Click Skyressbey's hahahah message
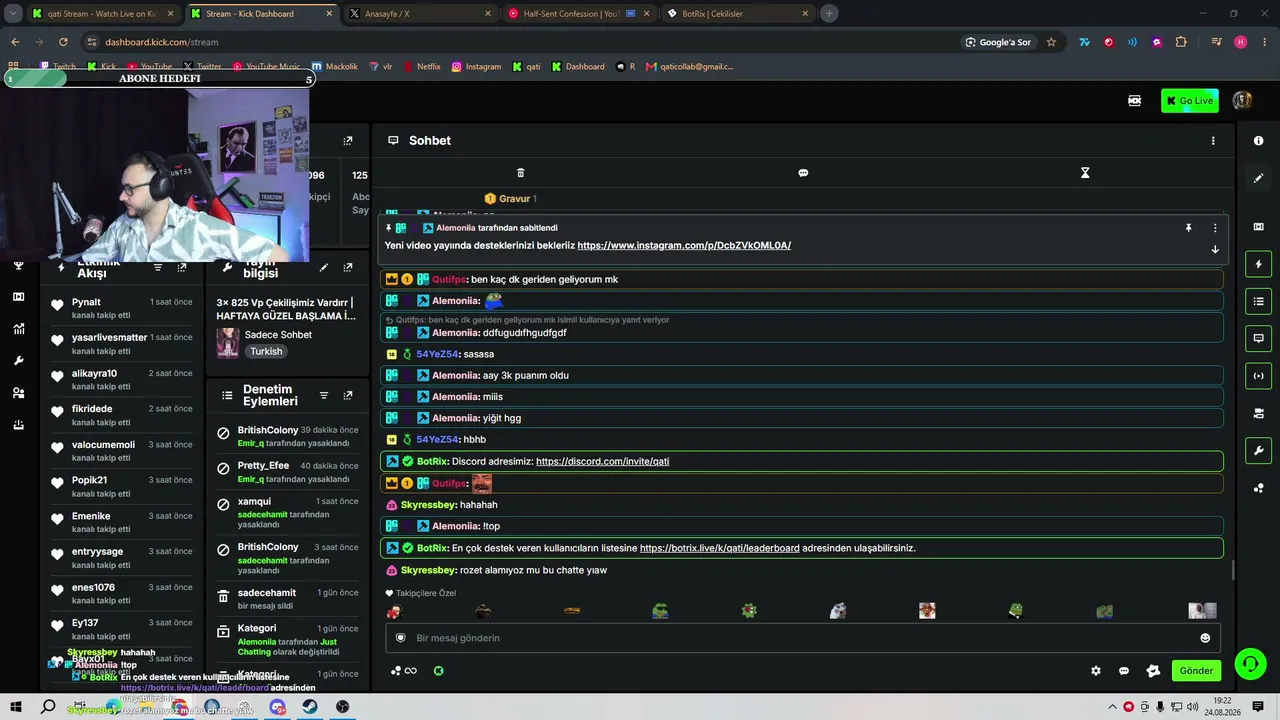1280x720 pixels. click(x=479, y=505)
